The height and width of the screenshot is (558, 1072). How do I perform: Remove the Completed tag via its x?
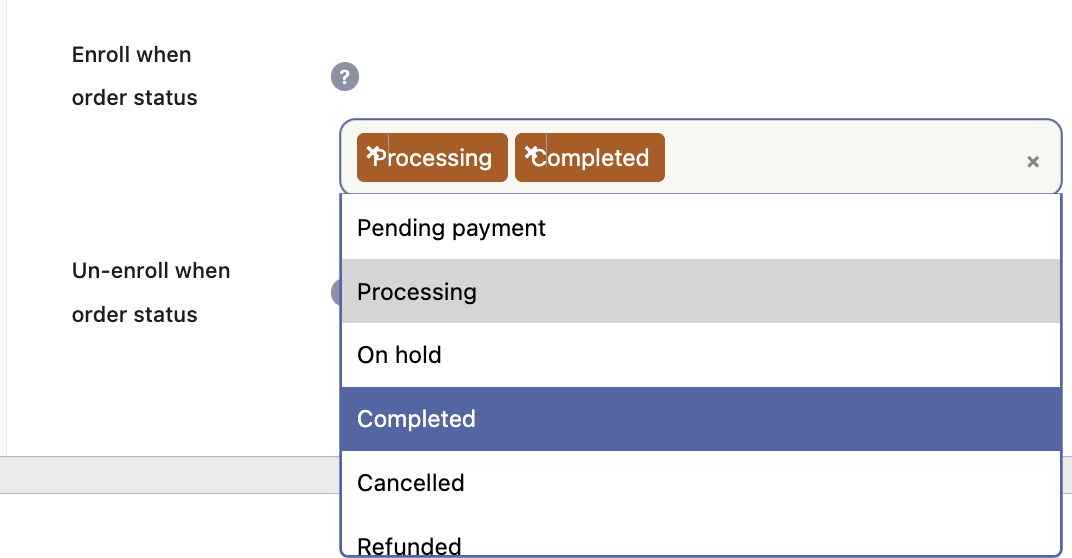(531, 153)
